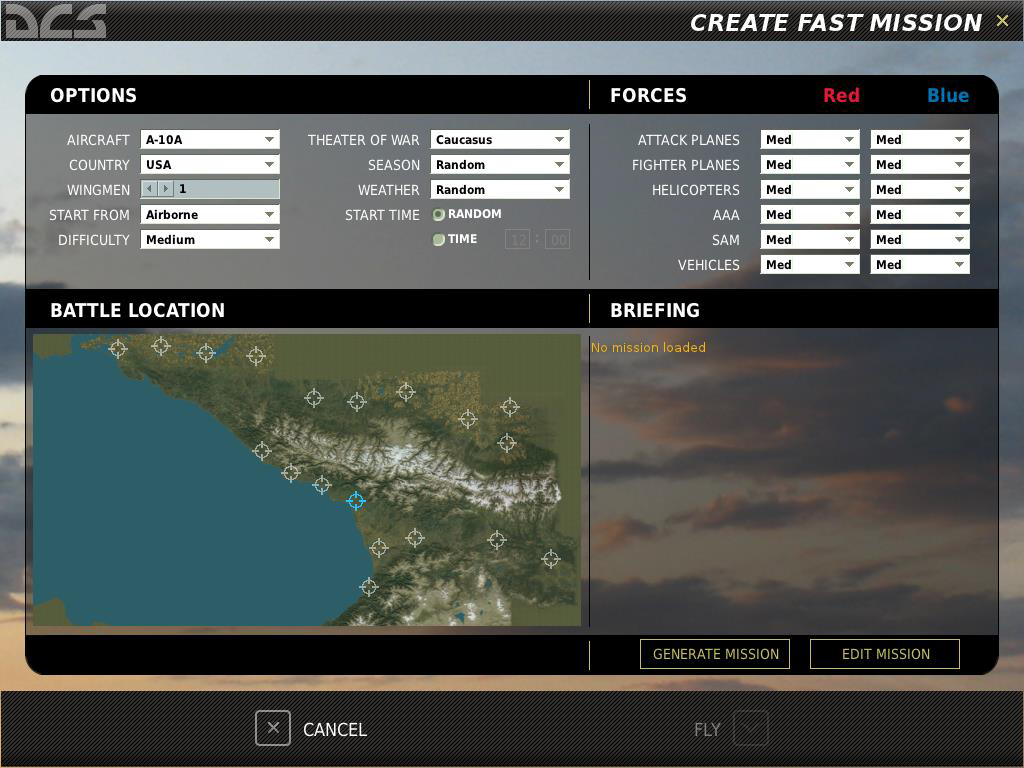Choose the easternmost crosshair near map's right edge
Screen dimensions: 1024x768
(551, 559)
